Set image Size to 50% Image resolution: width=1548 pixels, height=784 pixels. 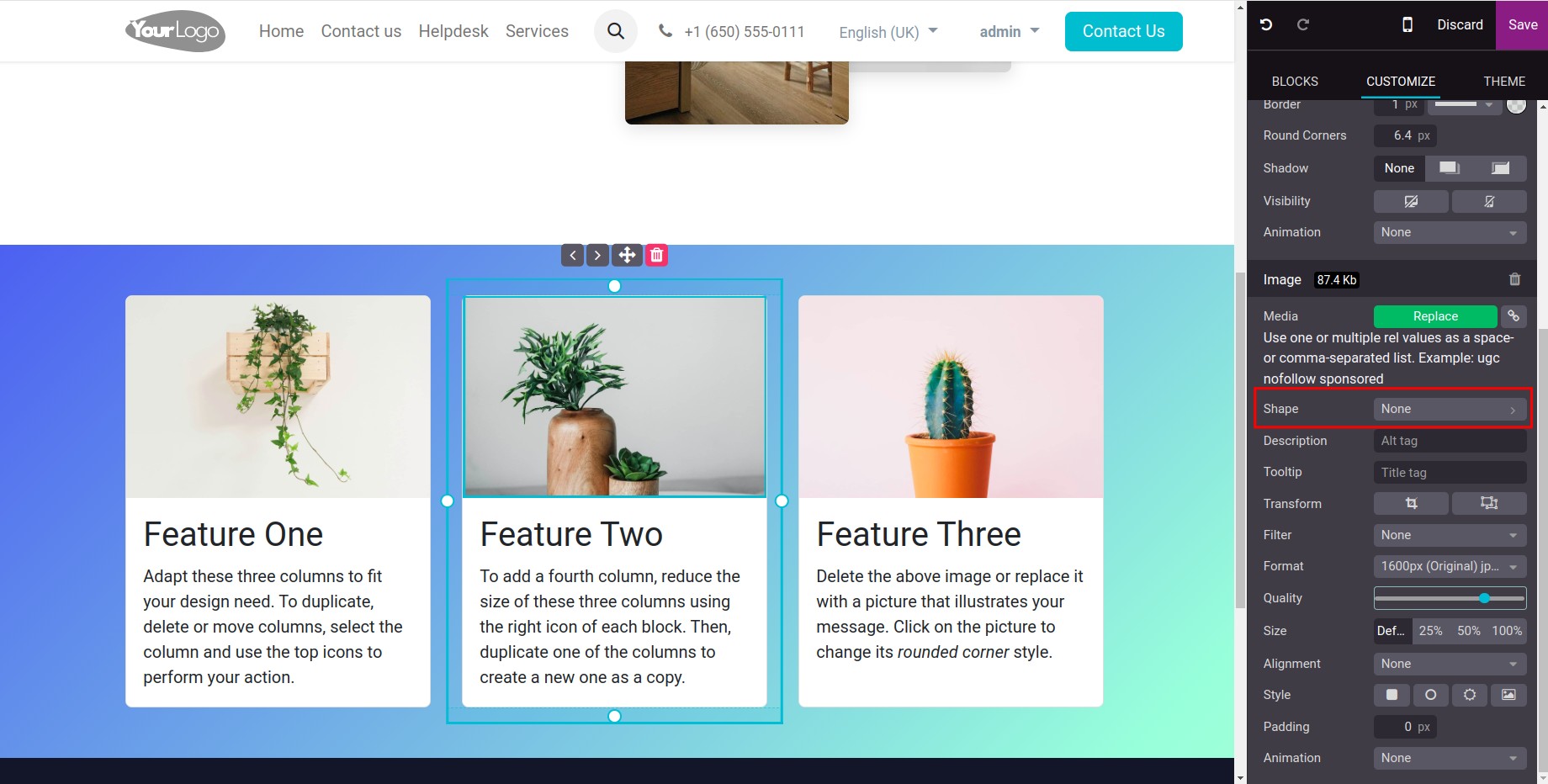pos(1469,631)
